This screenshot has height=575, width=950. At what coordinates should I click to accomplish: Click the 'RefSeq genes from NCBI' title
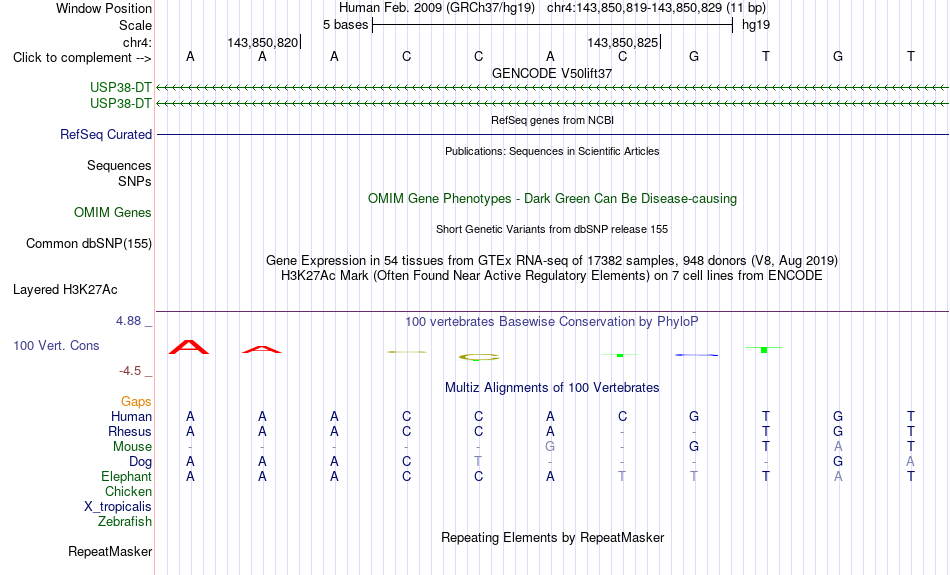552,120
